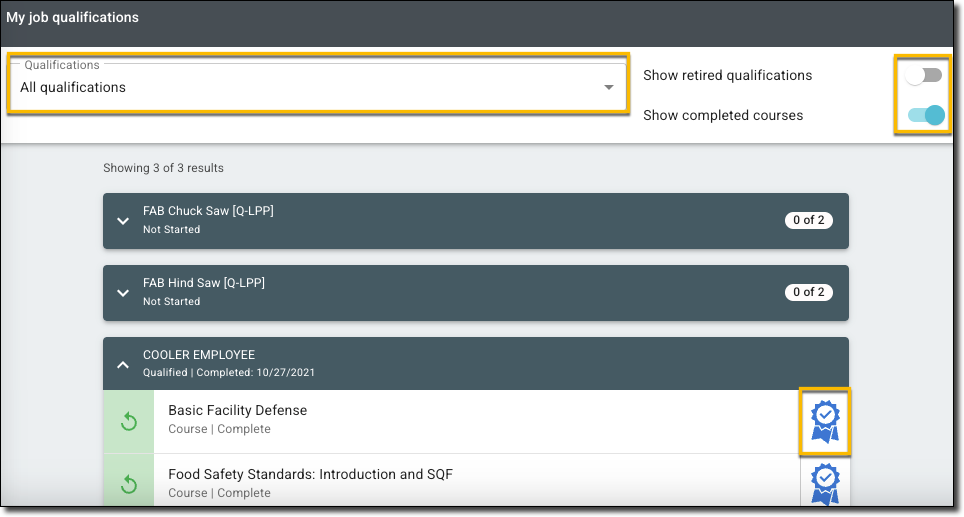The image size is (964, 517).
Task: Open the Basic Facility Defense course title
Action: click(237, 410)
